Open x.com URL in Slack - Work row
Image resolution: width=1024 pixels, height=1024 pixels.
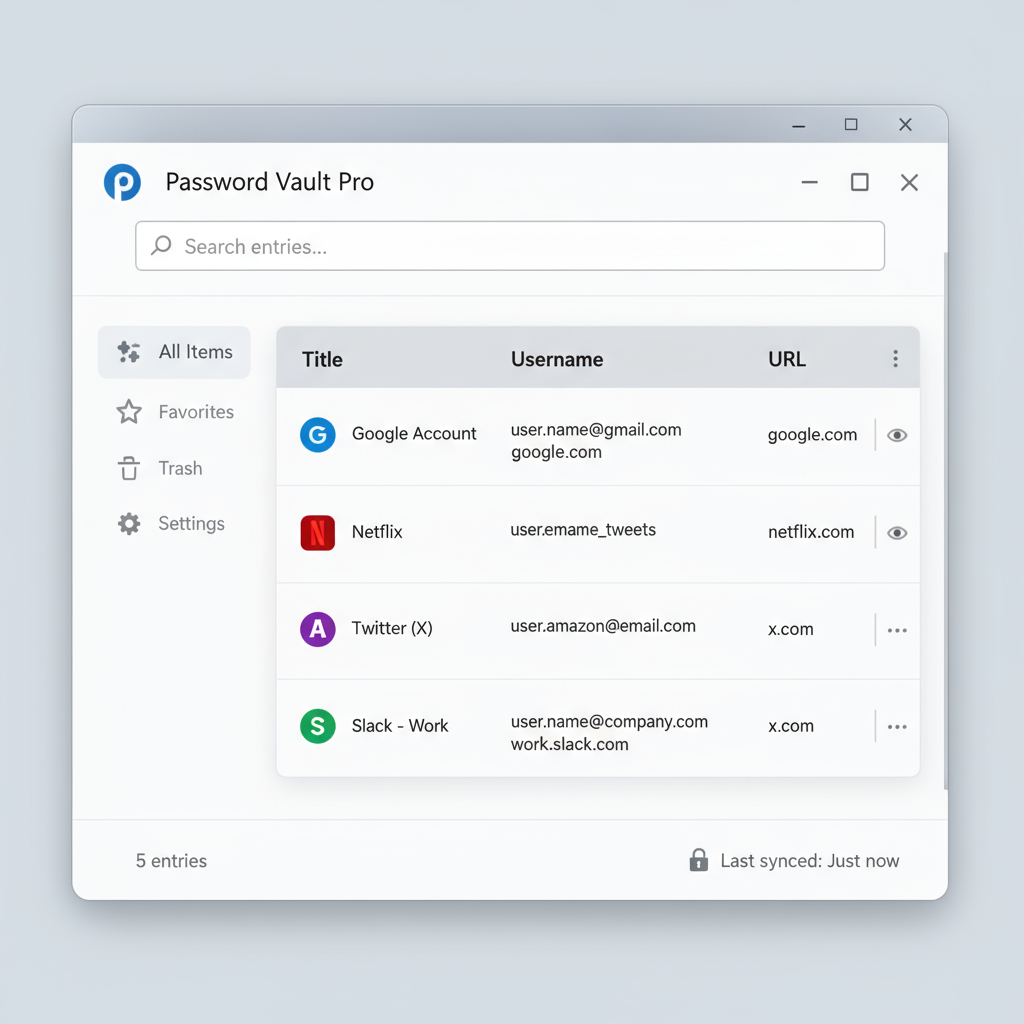pos(790,726)
